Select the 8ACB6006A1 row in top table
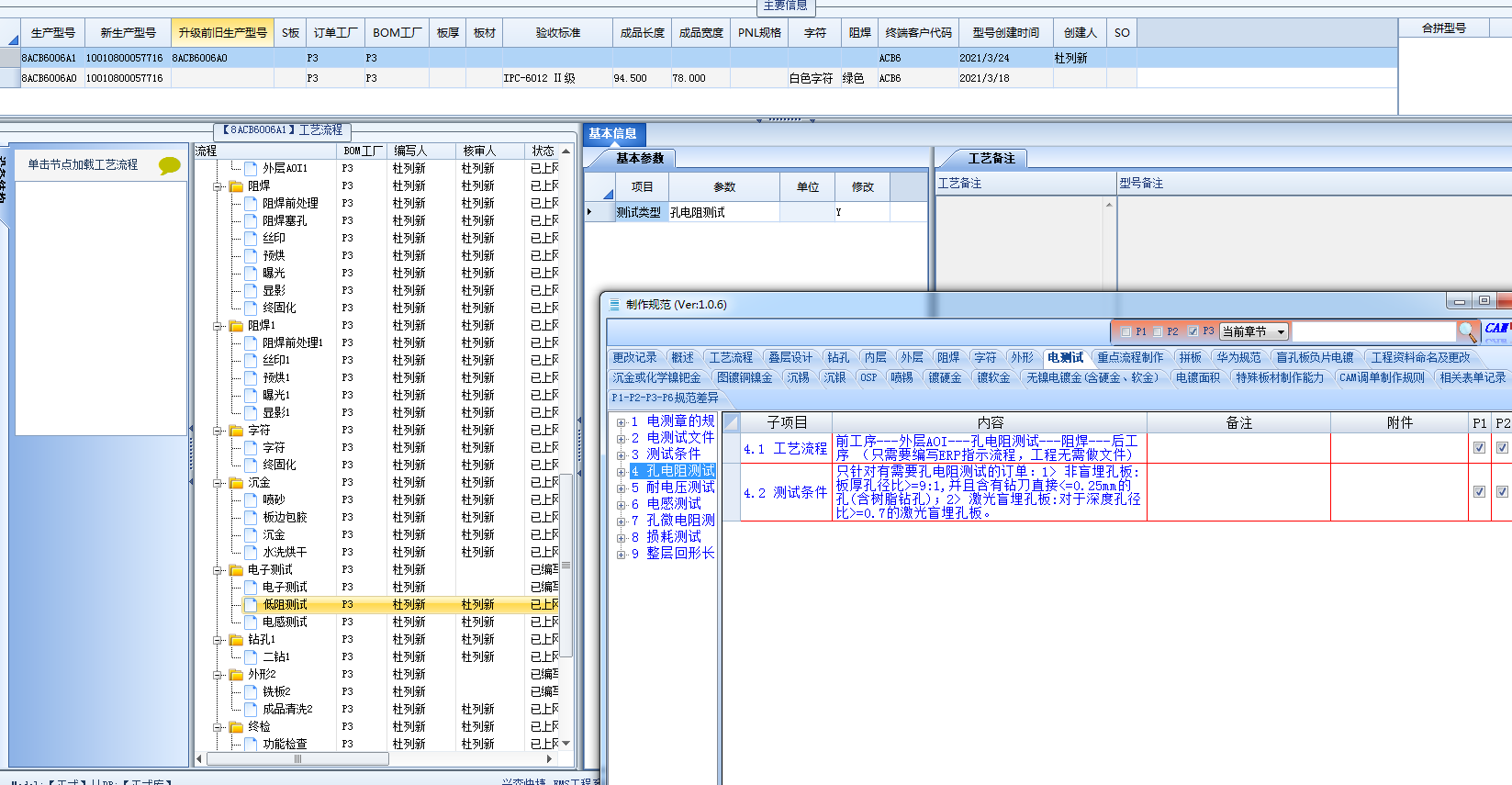 tap(698, 58)
